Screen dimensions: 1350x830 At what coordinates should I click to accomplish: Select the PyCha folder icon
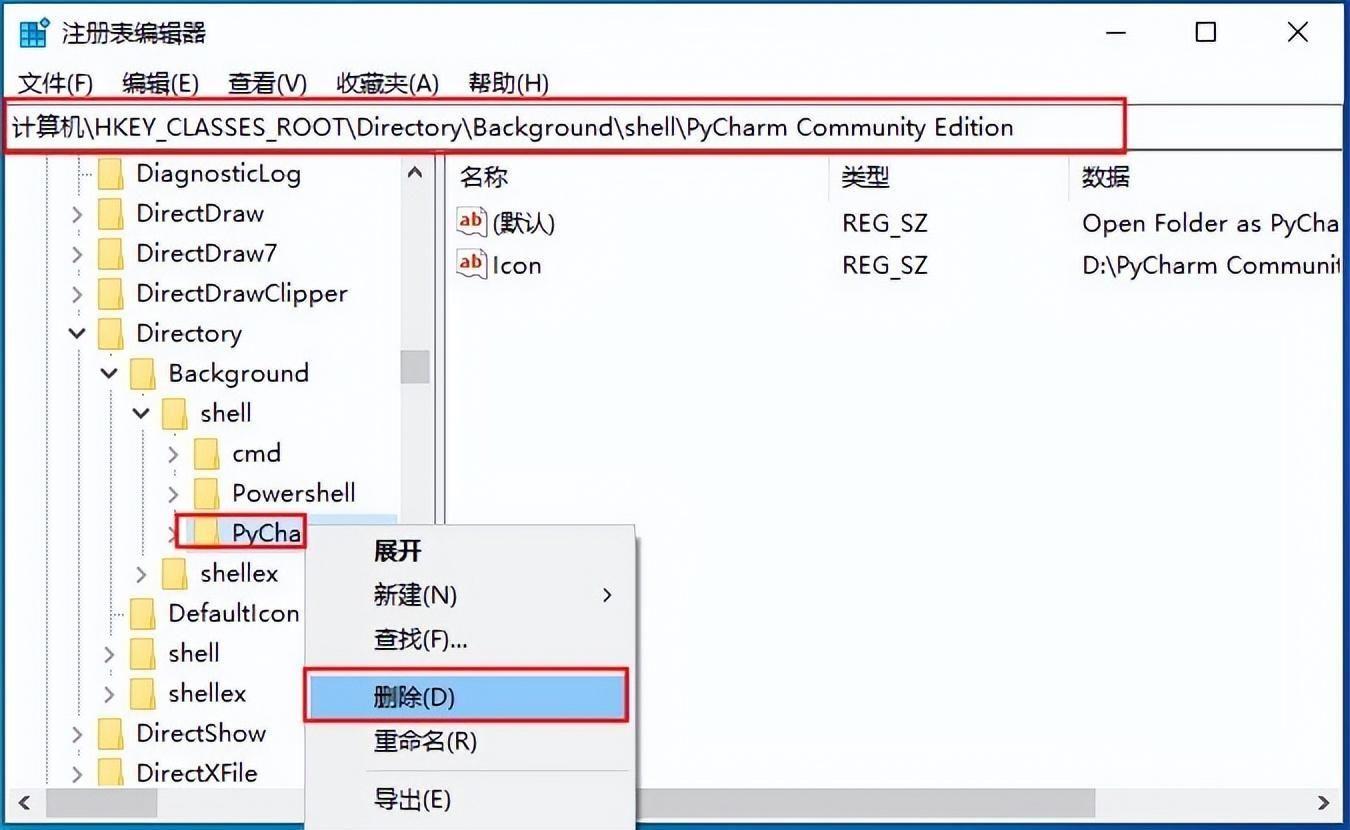207,533
